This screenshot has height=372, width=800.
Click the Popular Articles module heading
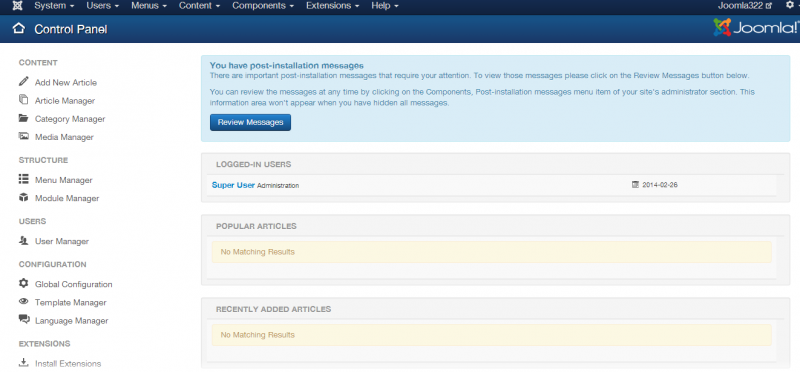[256, 226]
